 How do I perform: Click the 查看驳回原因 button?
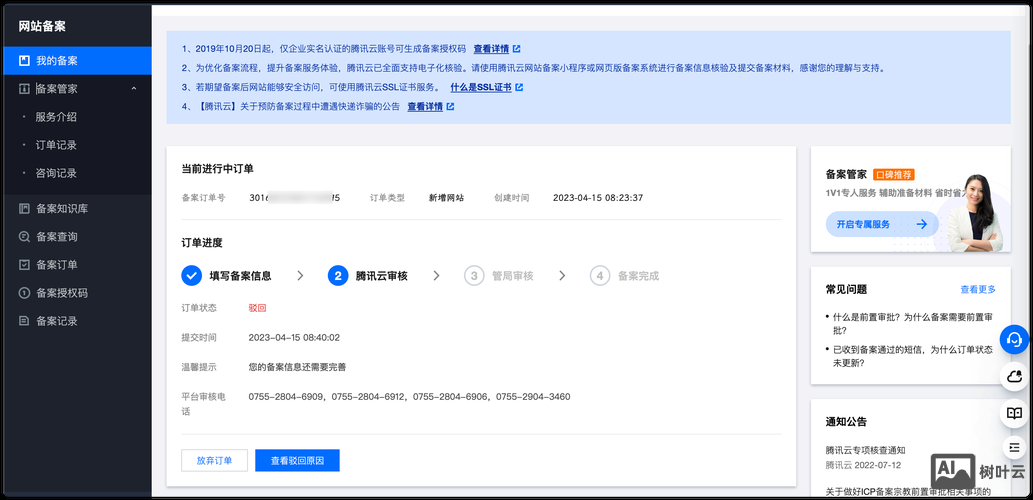coord(297,460)
